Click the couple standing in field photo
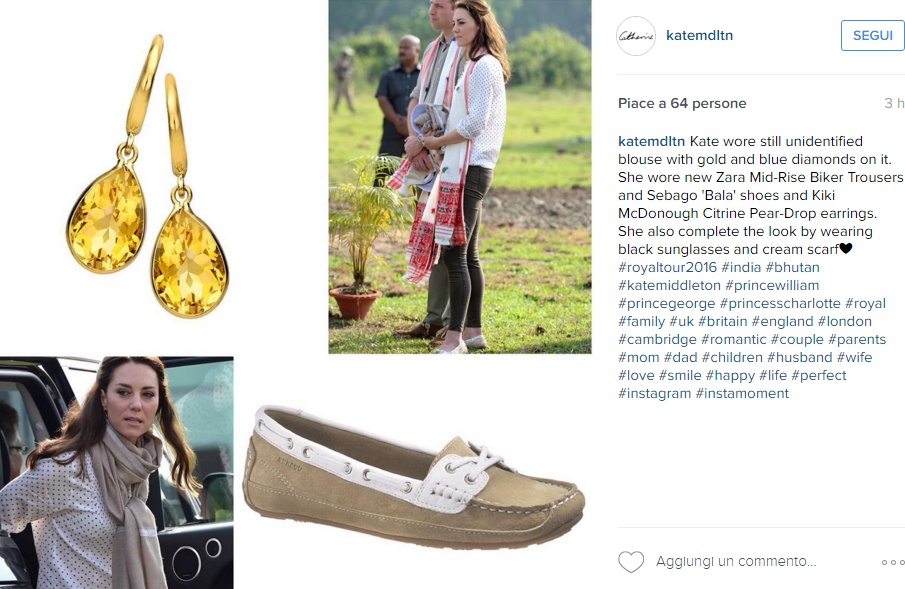Viewport: 905px width, 589px height. [x=460, y=177]
